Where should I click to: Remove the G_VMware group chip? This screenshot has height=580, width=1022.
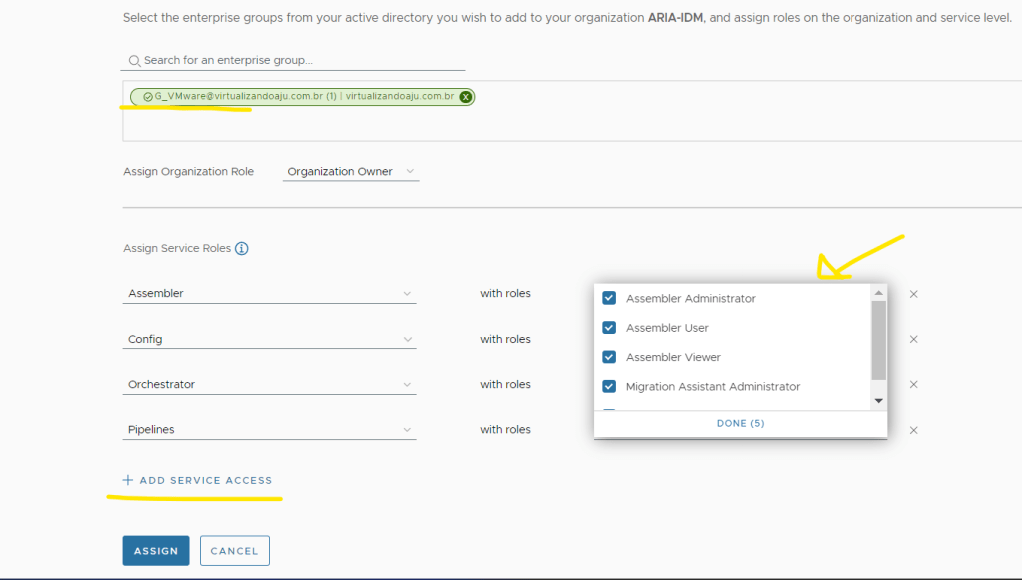coord(466,97)
